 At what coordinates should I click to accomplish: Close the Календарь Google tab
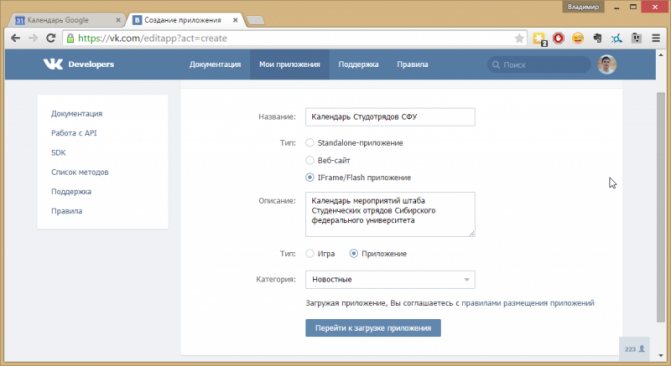(118, 20)
